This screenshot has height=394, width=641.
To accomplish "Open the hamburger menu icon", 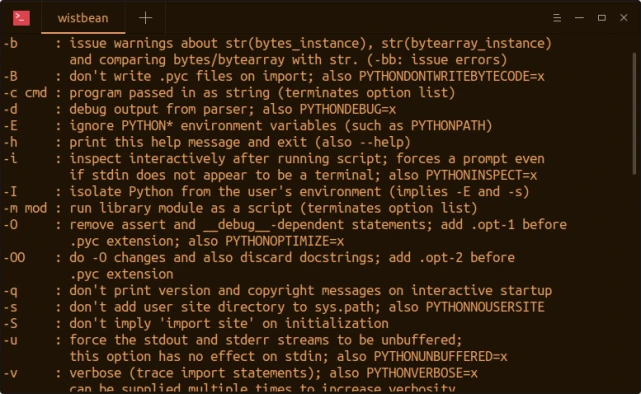I will (557, 18).
